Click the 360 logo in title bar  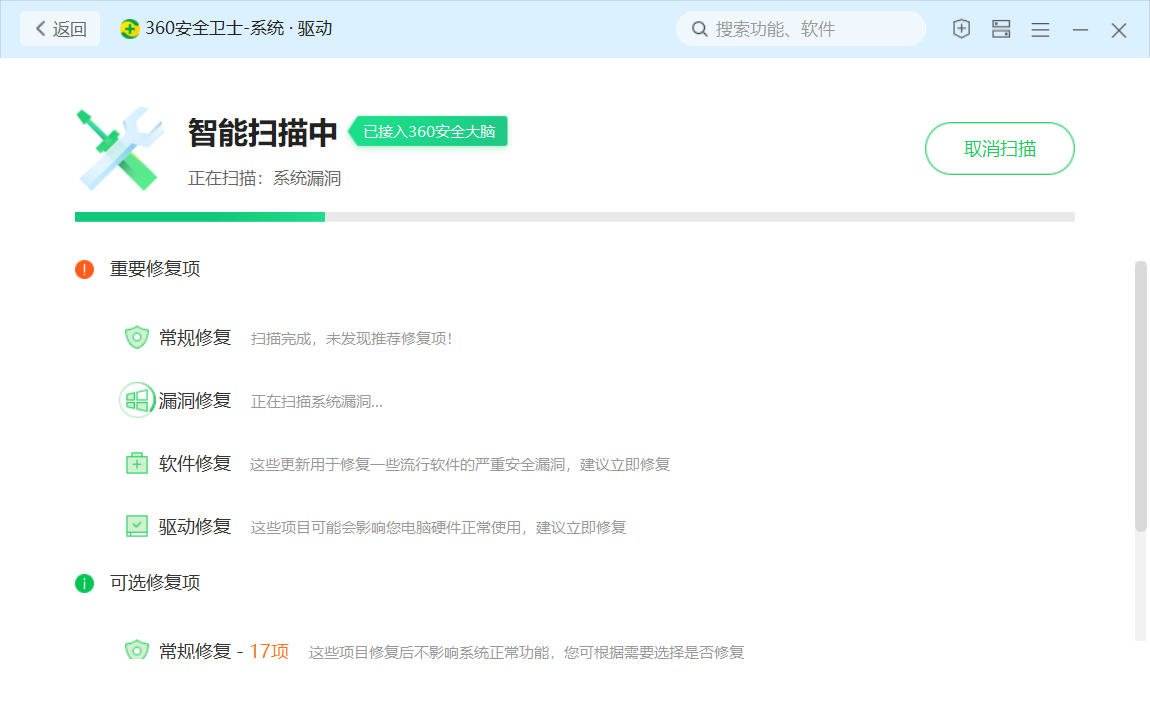point(130,29)
